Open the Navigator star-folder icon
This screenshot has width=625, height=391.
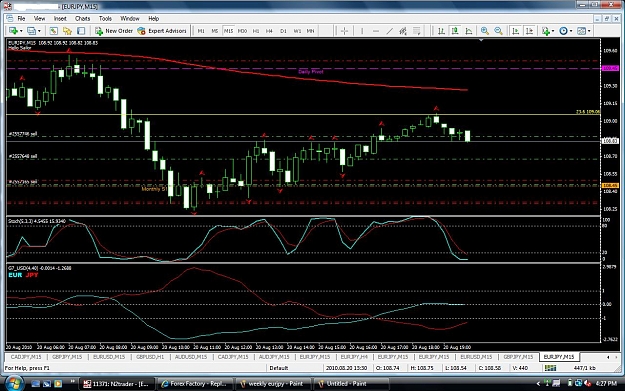pos(67,31)
